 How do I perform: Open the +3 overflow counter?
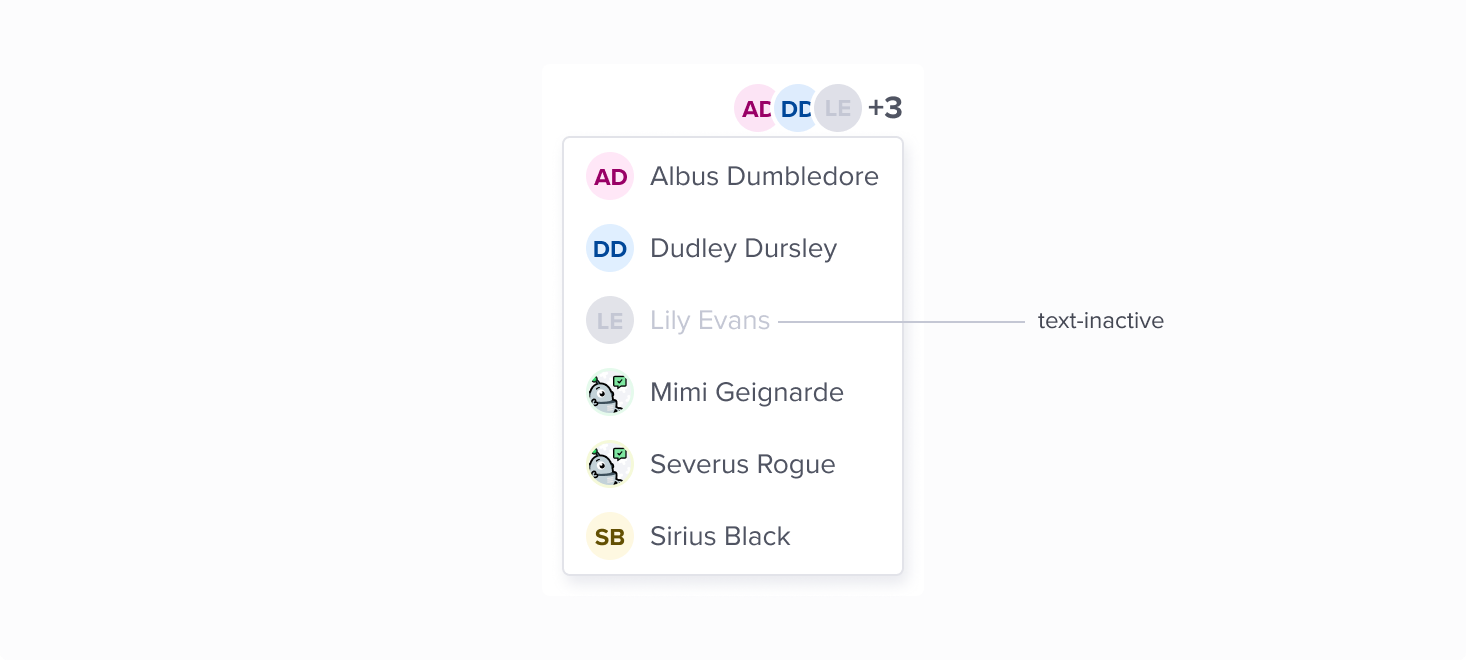[885, 108]
